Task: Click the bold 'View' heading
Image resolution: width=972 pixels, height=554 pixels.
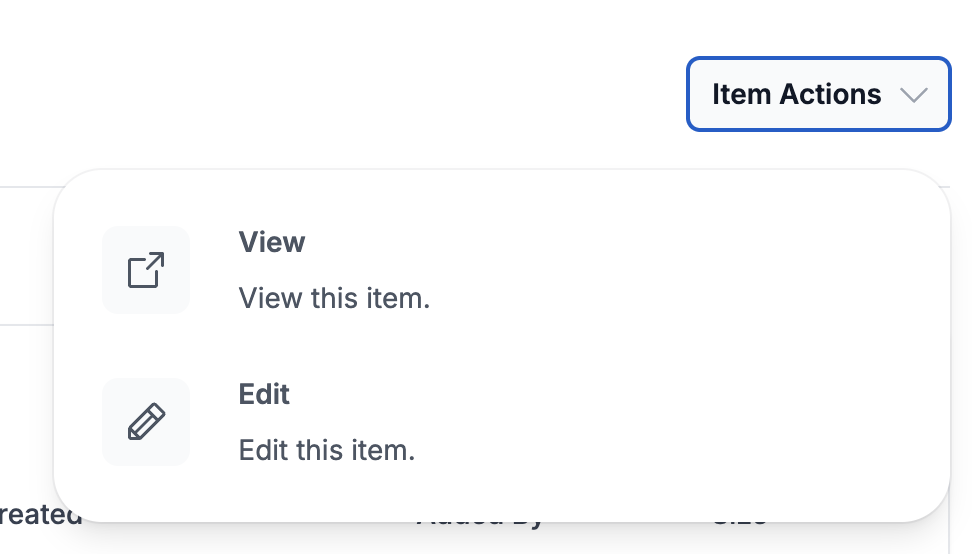Action: [x=272, y=242]
